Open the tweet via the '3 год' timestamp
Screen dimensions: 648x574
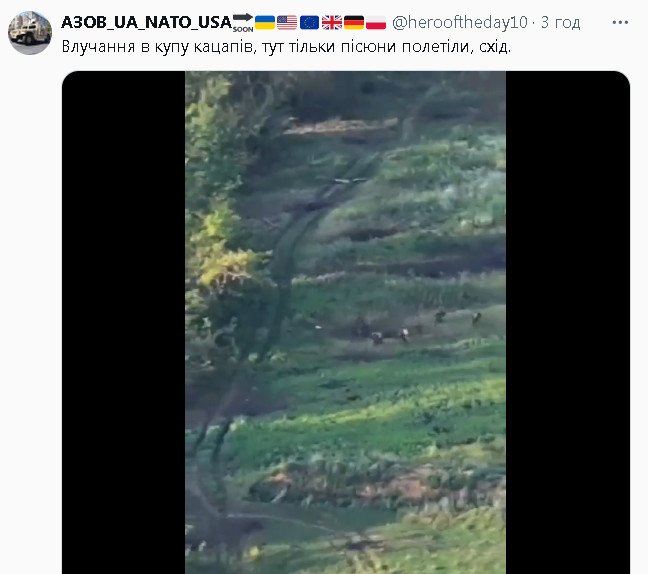(561, 22)
